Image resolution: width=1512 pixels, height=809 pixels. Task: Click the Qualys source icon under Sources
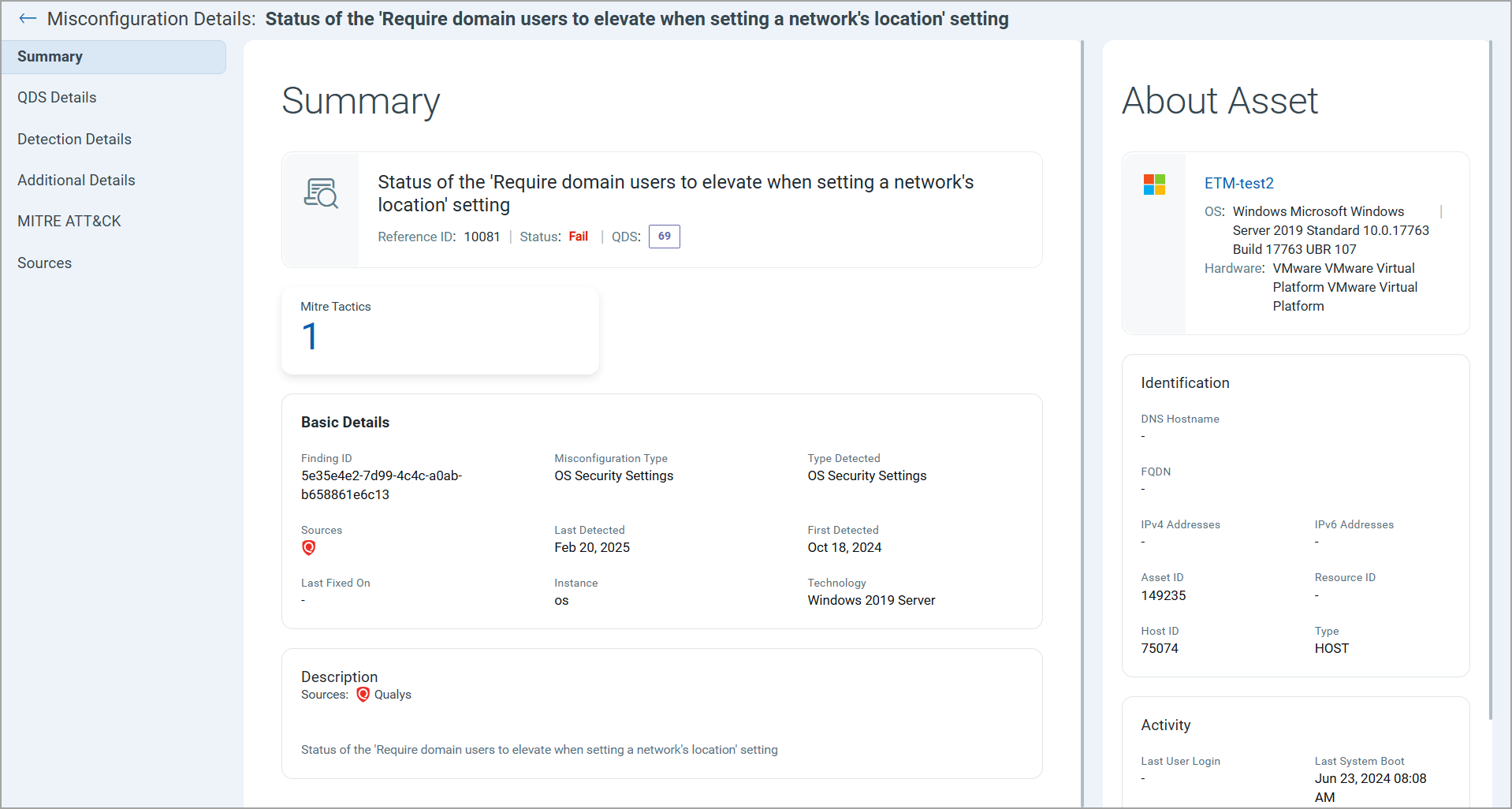[x=309, y=548]
